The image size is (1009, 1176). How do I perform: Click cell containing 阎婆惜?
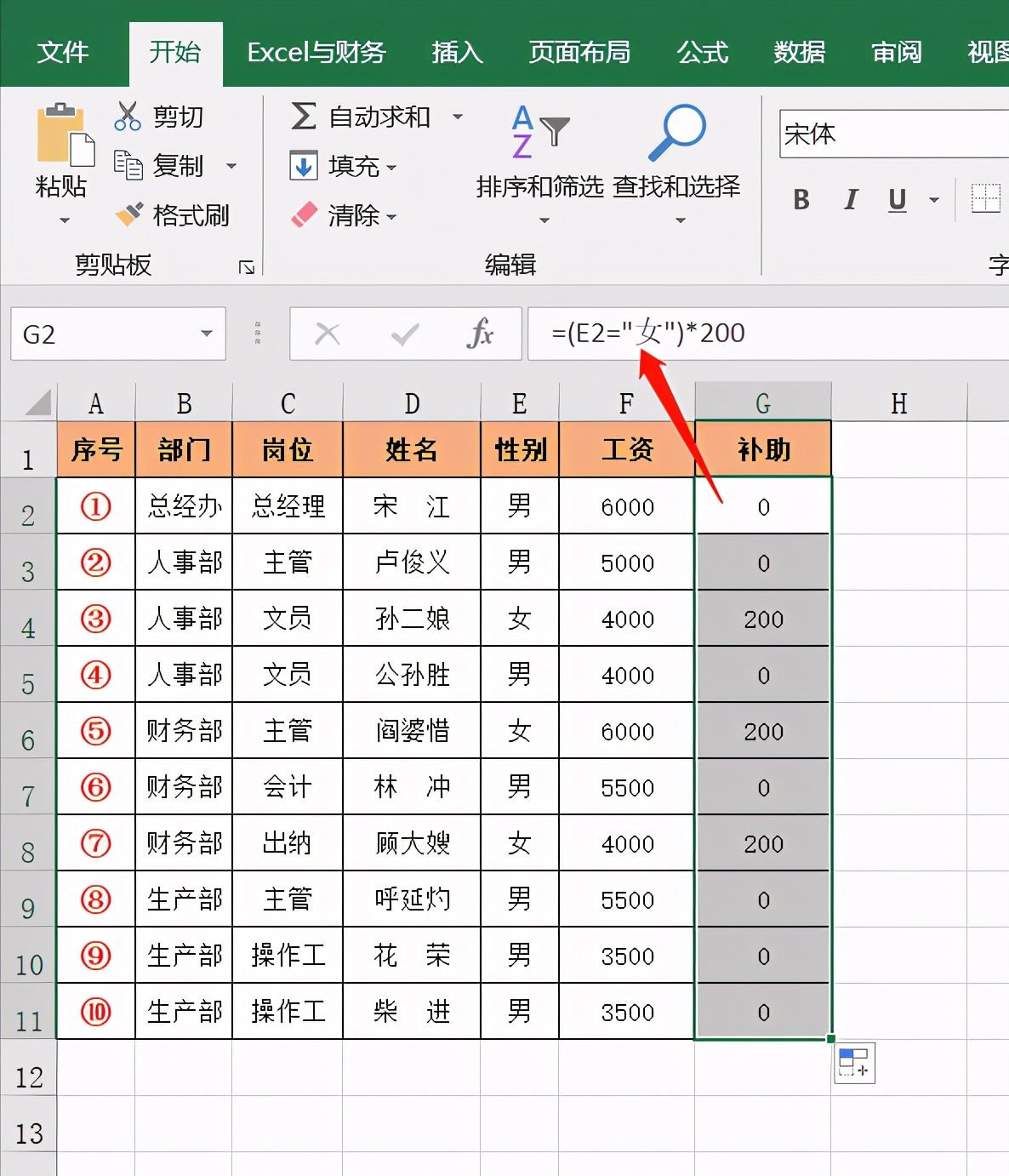tap(412, 731)
